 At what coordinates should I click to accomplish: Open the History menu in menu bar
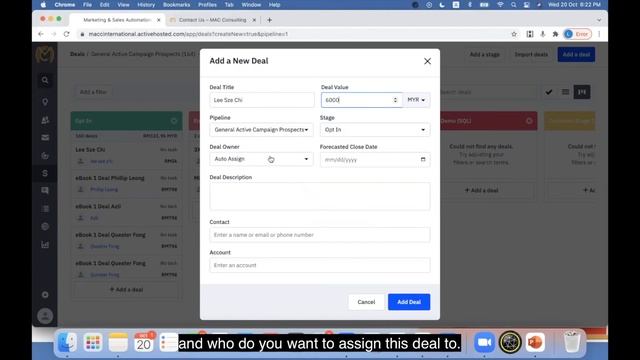tap(146, 5)
